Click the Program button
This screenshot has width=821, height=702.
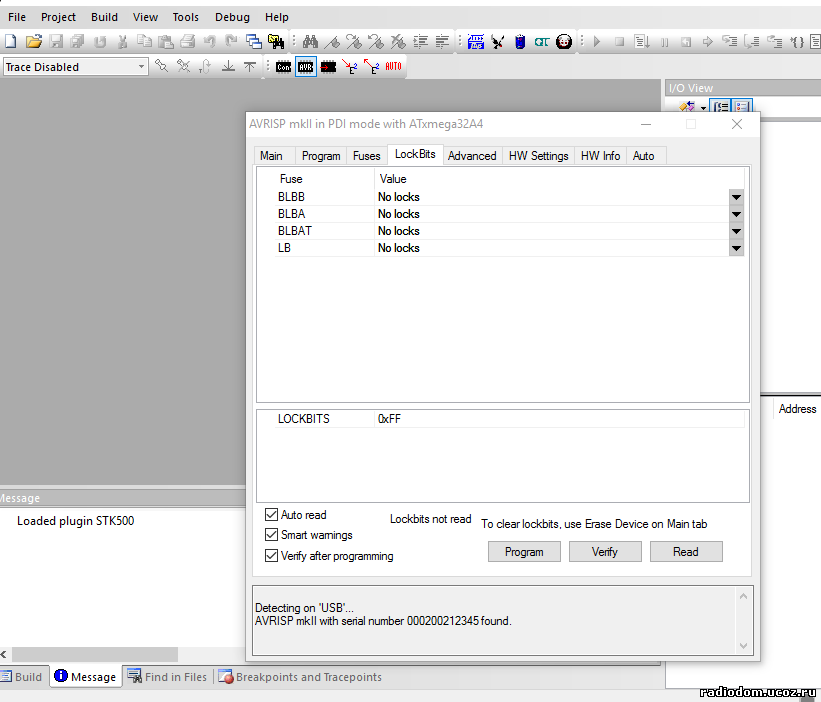(x=524, y=552)
